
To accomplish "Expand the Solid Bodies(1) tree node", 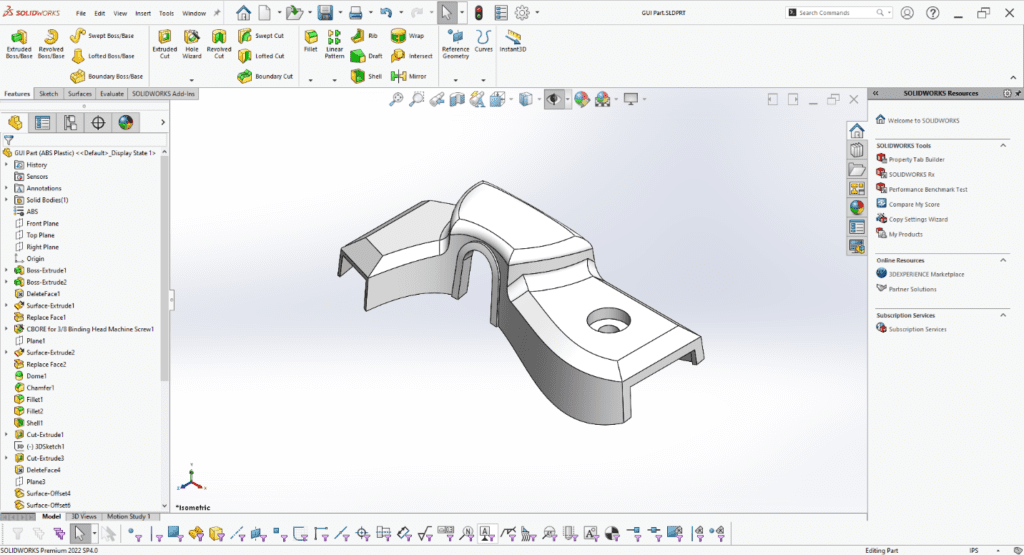I will coord(6,200).
